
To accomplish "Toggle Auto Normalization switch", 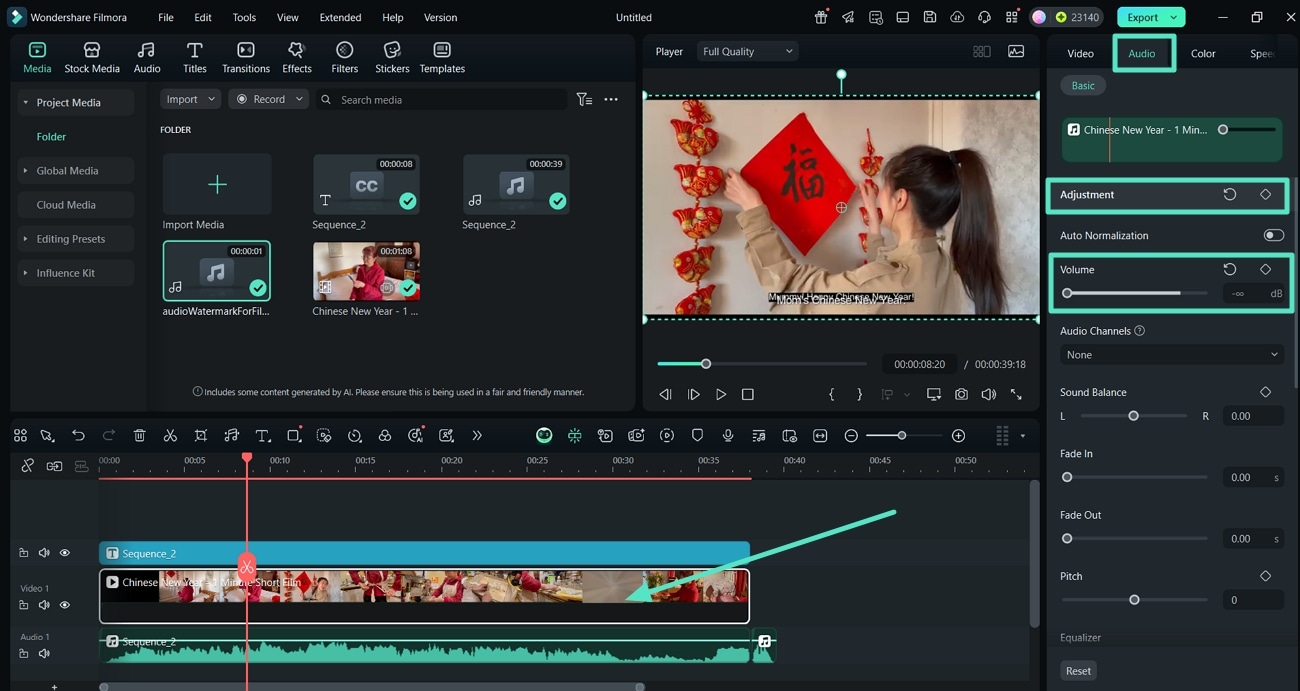I will (1273, 236).
